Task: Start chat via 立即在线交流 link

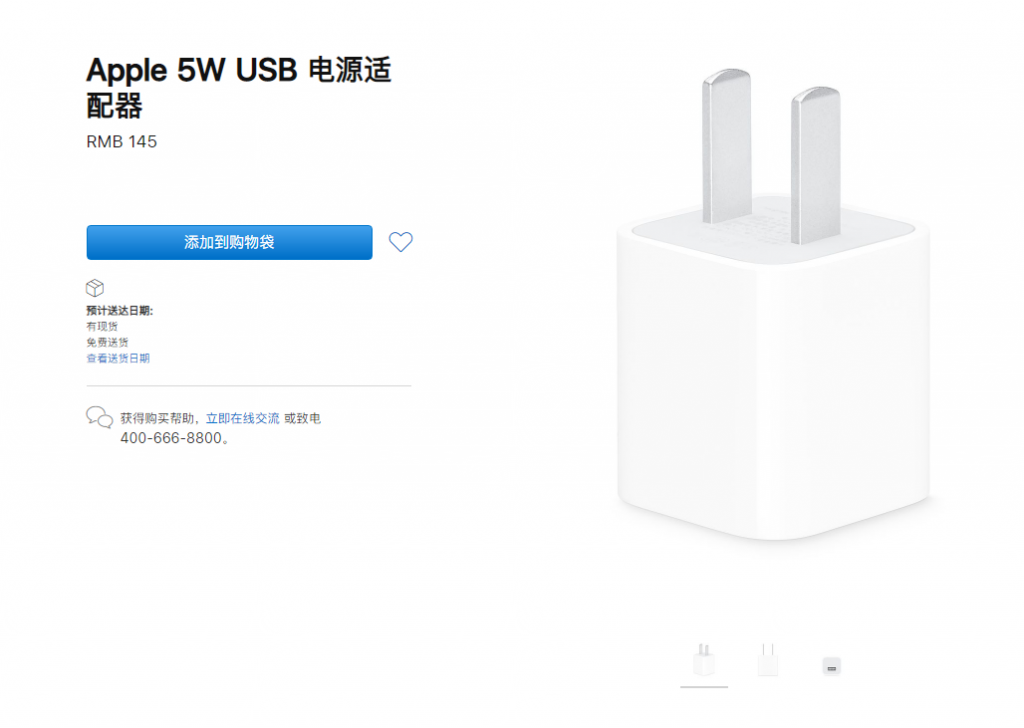Action: pyautogui.click(x=243, y=418)
